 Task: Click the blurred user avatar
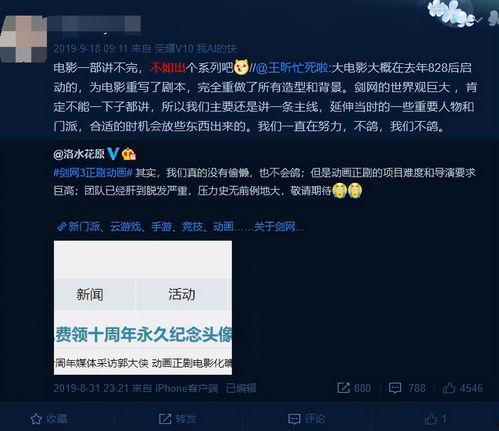click(23, 39)
